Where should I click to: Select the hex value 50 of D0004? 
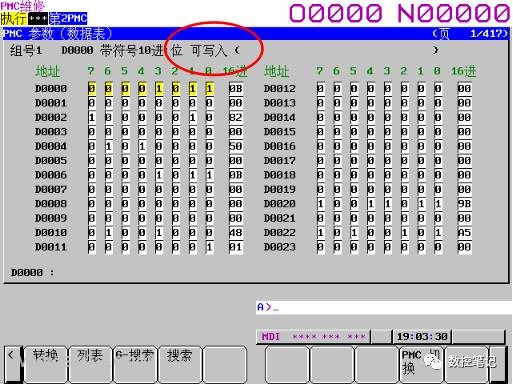(236, 146)
